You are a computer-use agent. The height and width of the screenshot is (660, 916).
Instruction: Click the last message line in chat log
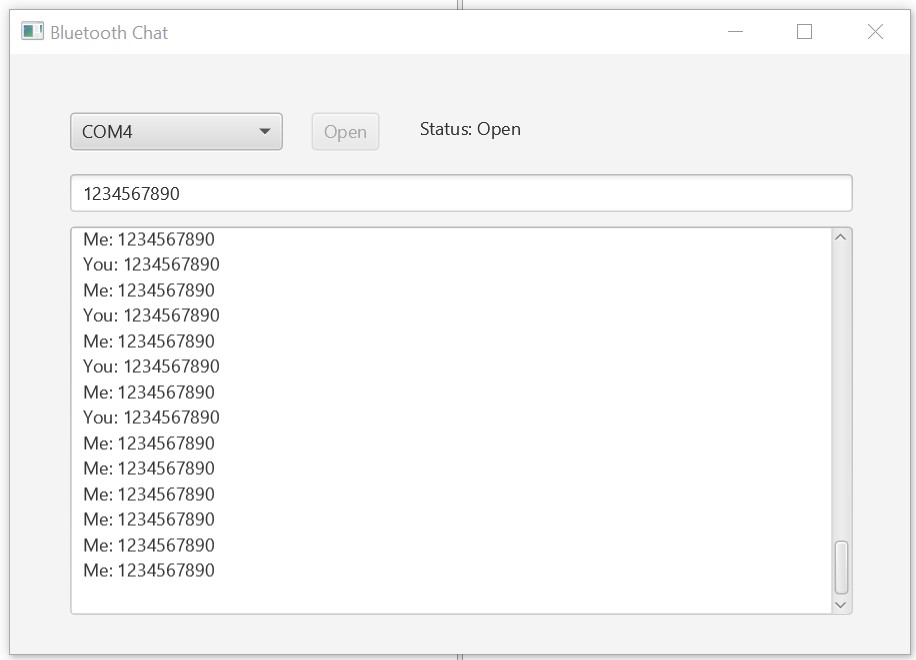tap(149, 571)
